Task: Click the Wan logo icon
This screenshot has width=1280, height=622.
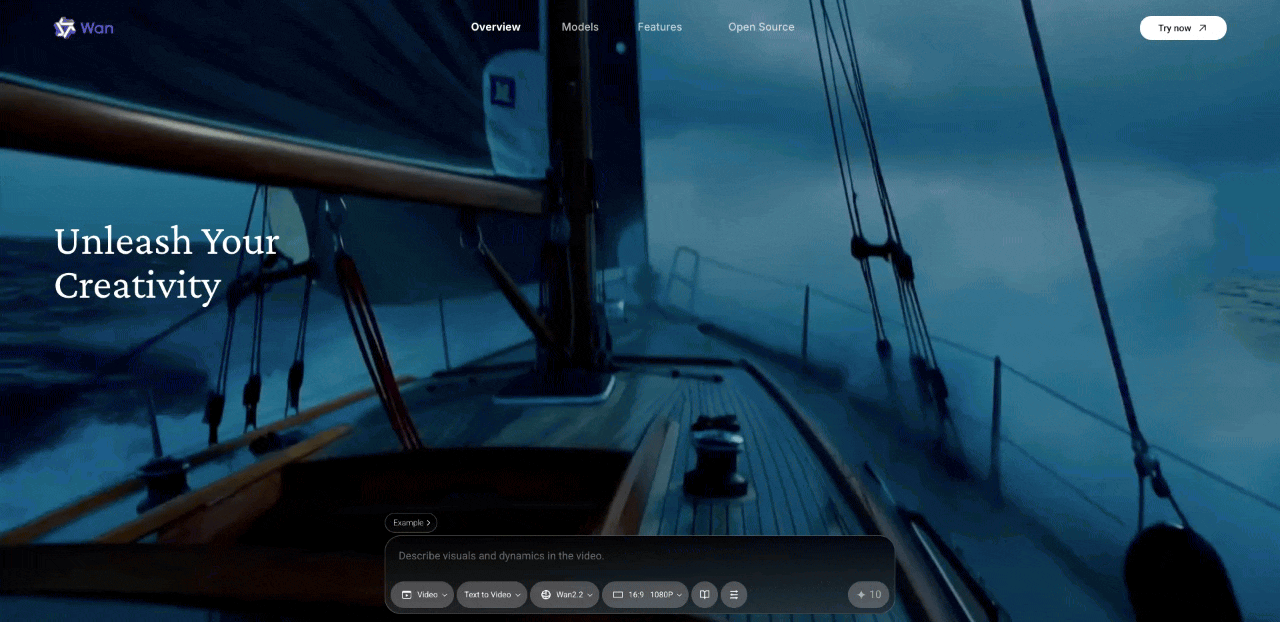Action: pos(65,28)
